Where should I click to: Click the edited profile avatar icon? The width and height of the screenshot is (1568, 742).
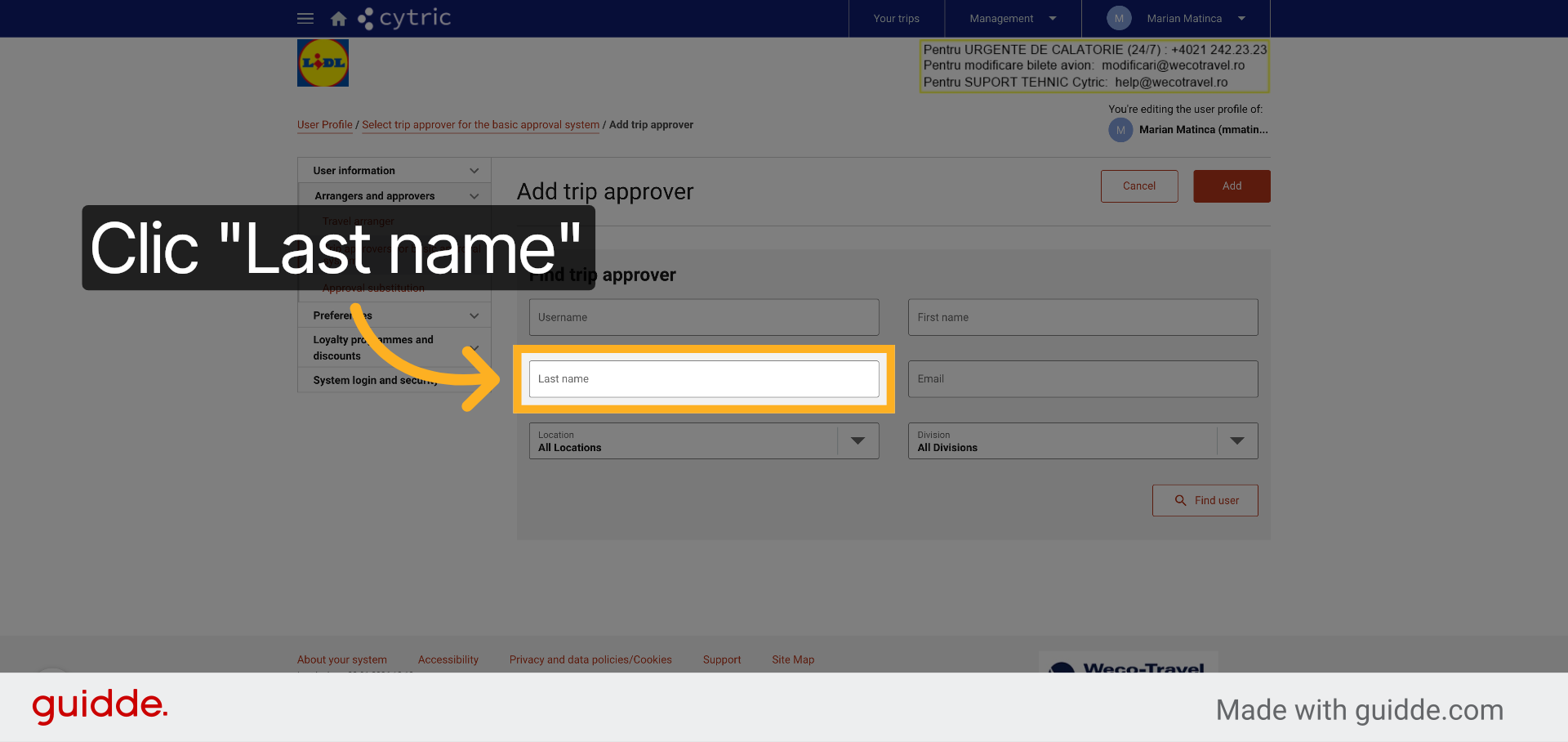1120,130
